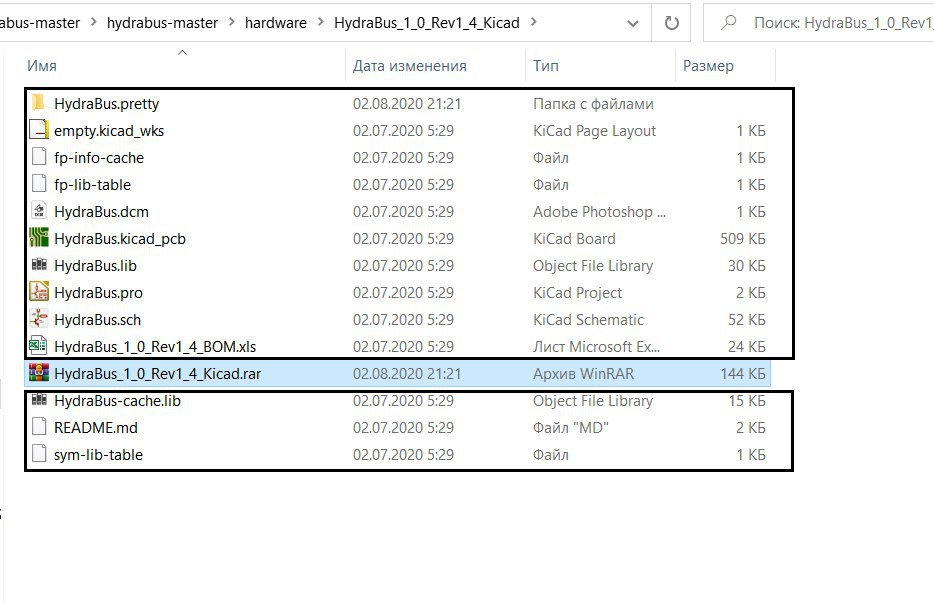Expand chevron after hardware breadcrumb

(320, 22)
